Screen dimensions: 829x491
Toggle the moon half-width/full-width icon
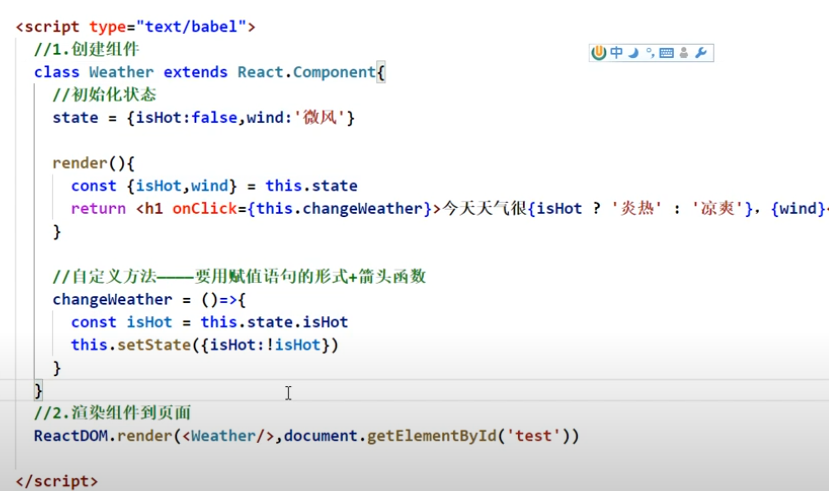(634, 53)
